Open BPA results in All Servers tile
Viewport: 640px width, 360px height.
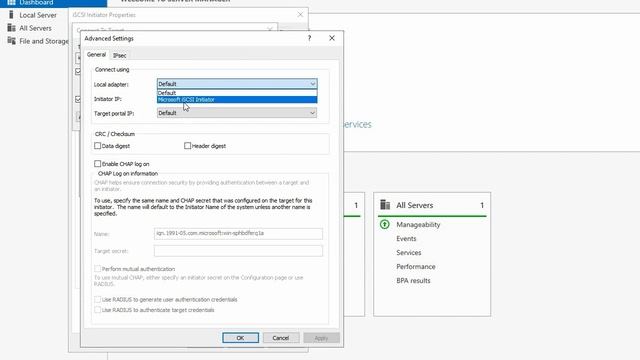pos(413,281)
